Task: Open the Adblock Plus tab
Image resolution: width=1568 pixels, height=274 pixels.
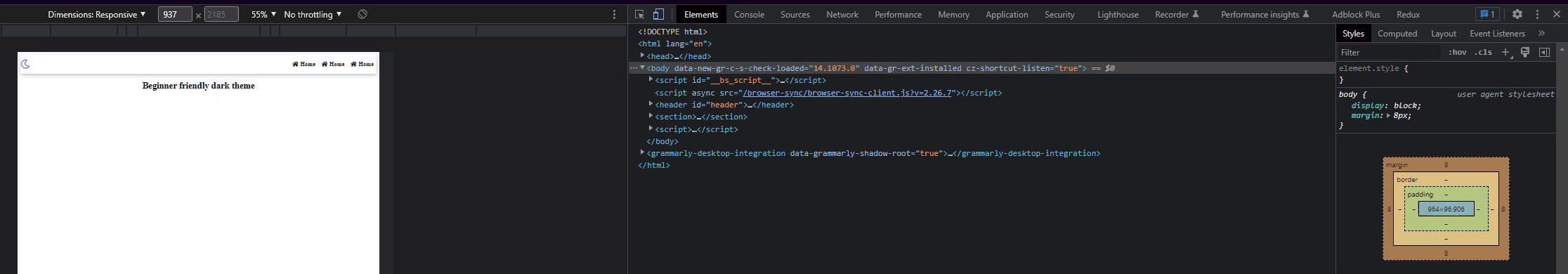Action: (x=1356, y=14)
